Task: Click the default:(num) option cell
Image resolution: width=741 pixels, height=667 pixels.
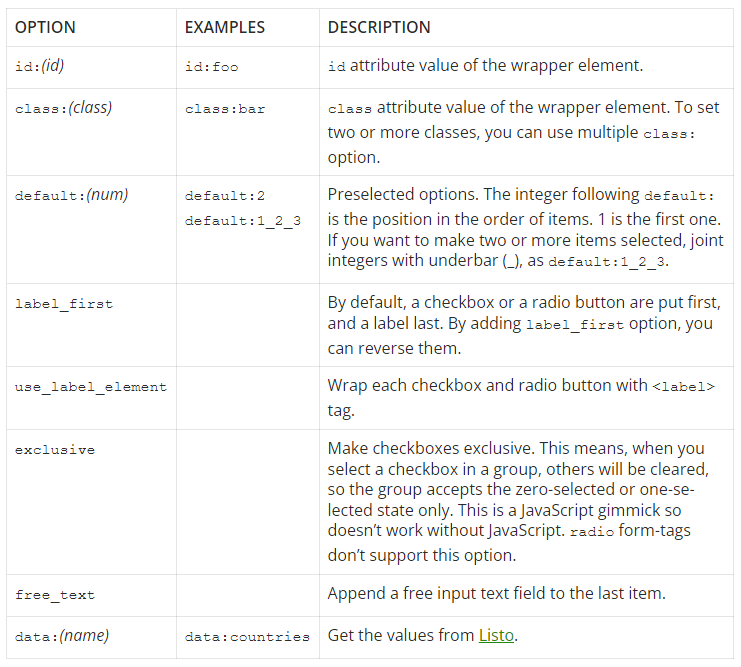Action: tap(71, 195)
